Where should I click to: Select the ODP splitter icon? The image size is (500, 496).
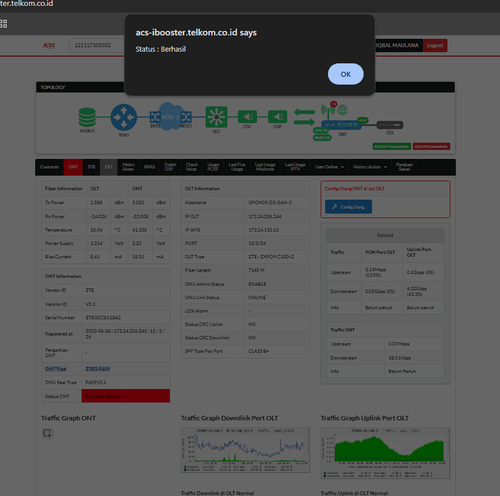tap(278, 117)
